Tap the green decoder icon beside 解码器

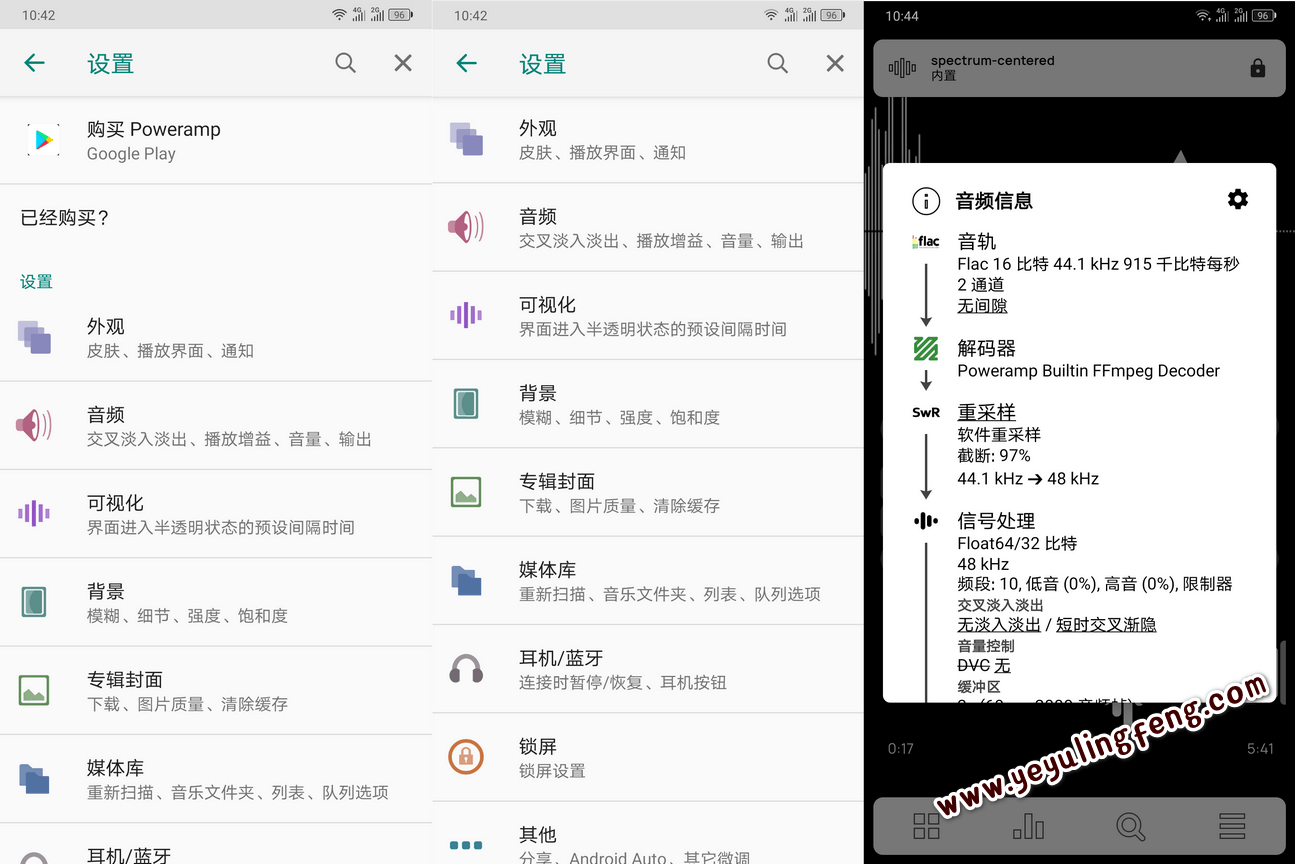[926, 348]
